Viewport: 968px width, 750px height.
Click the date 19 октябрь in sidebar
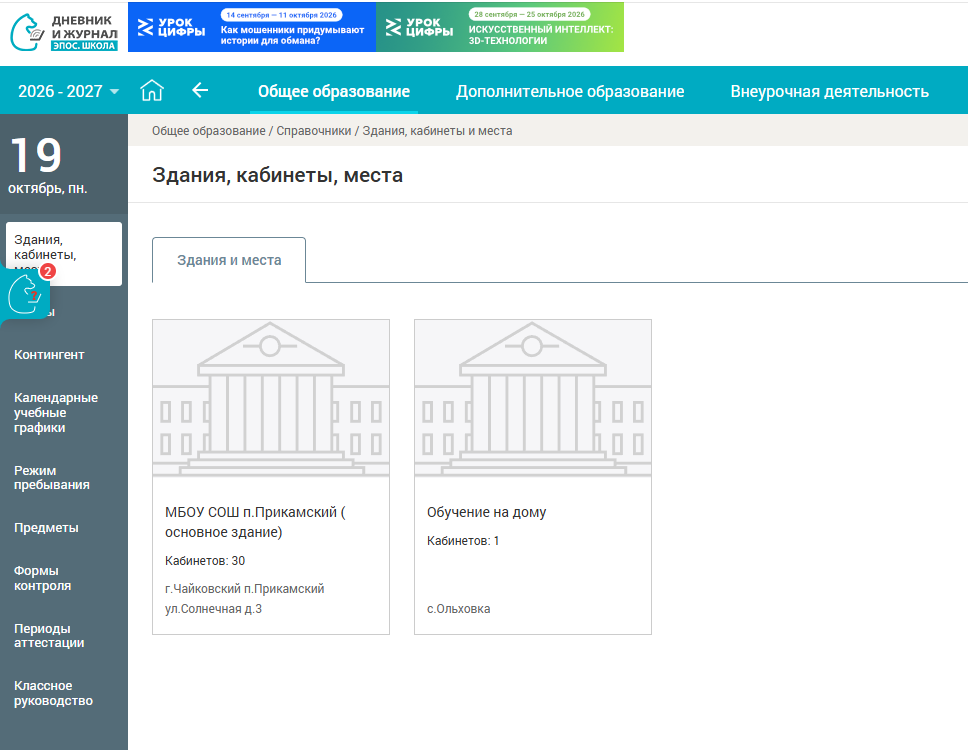(x=48, y=165)
